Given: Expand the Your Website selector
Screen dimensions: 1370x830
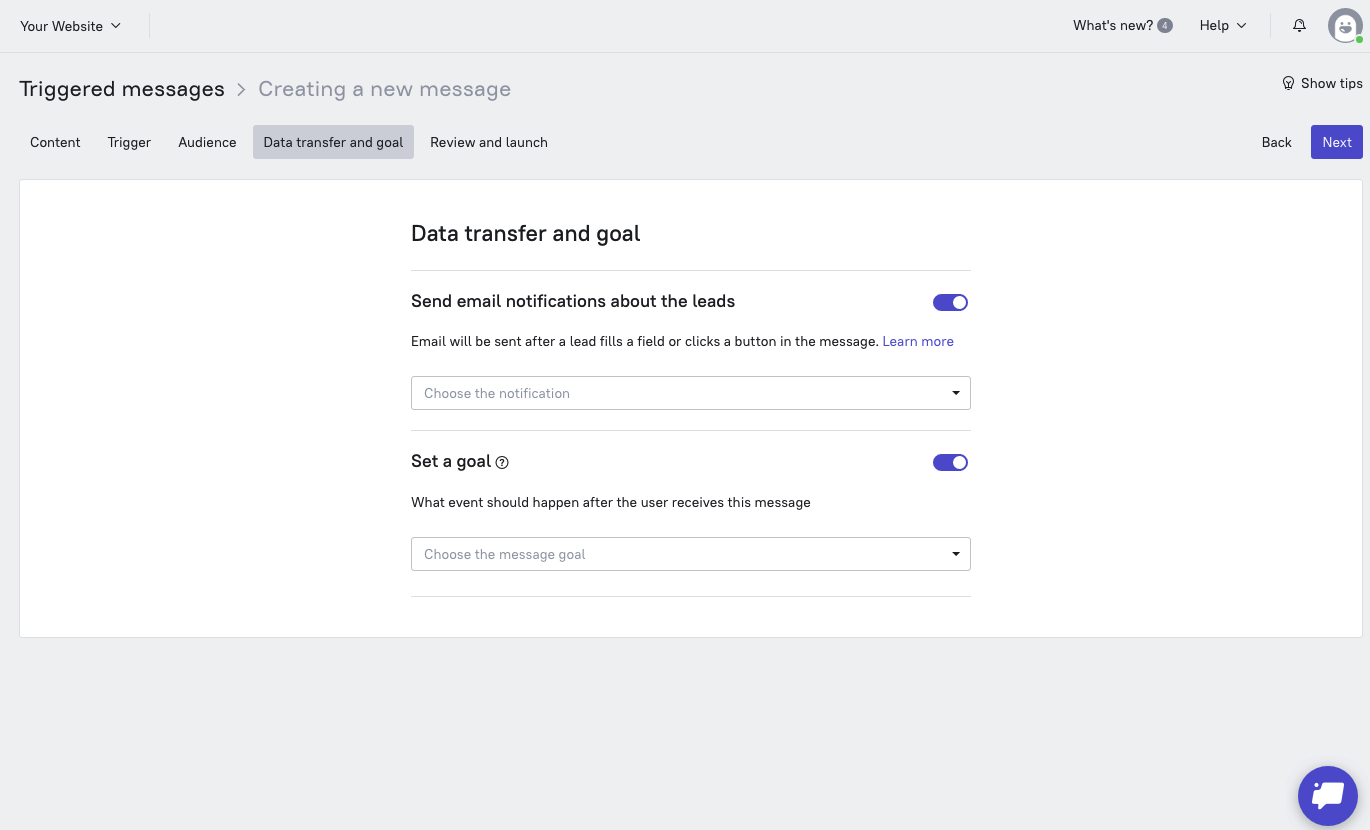Looking at the screenshot, I should [x=70, y=26].
